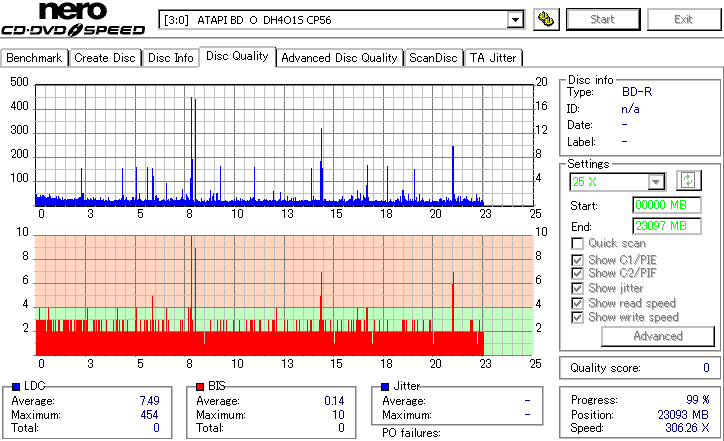Image resolution: width=724 pixels, height=441 pixels.
Task: Click the green refresh speed icon
Action: 688,181
